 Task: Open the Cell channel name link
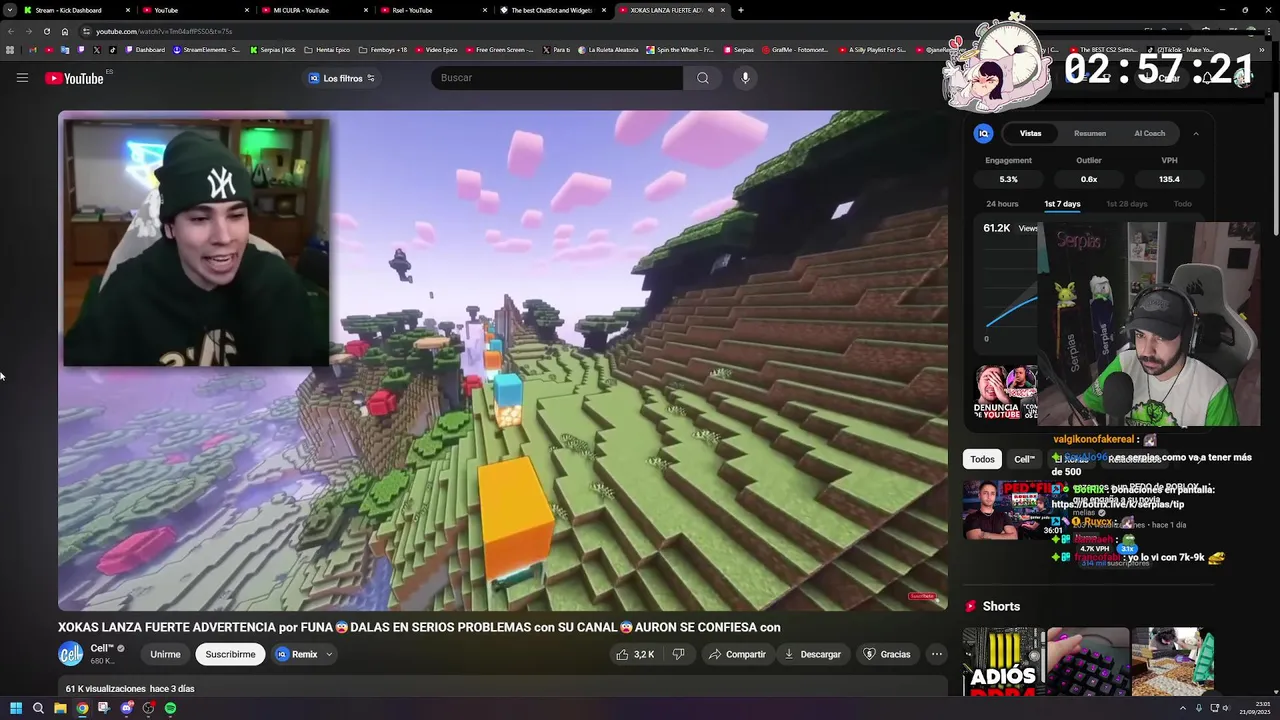[x=100, y=649]
